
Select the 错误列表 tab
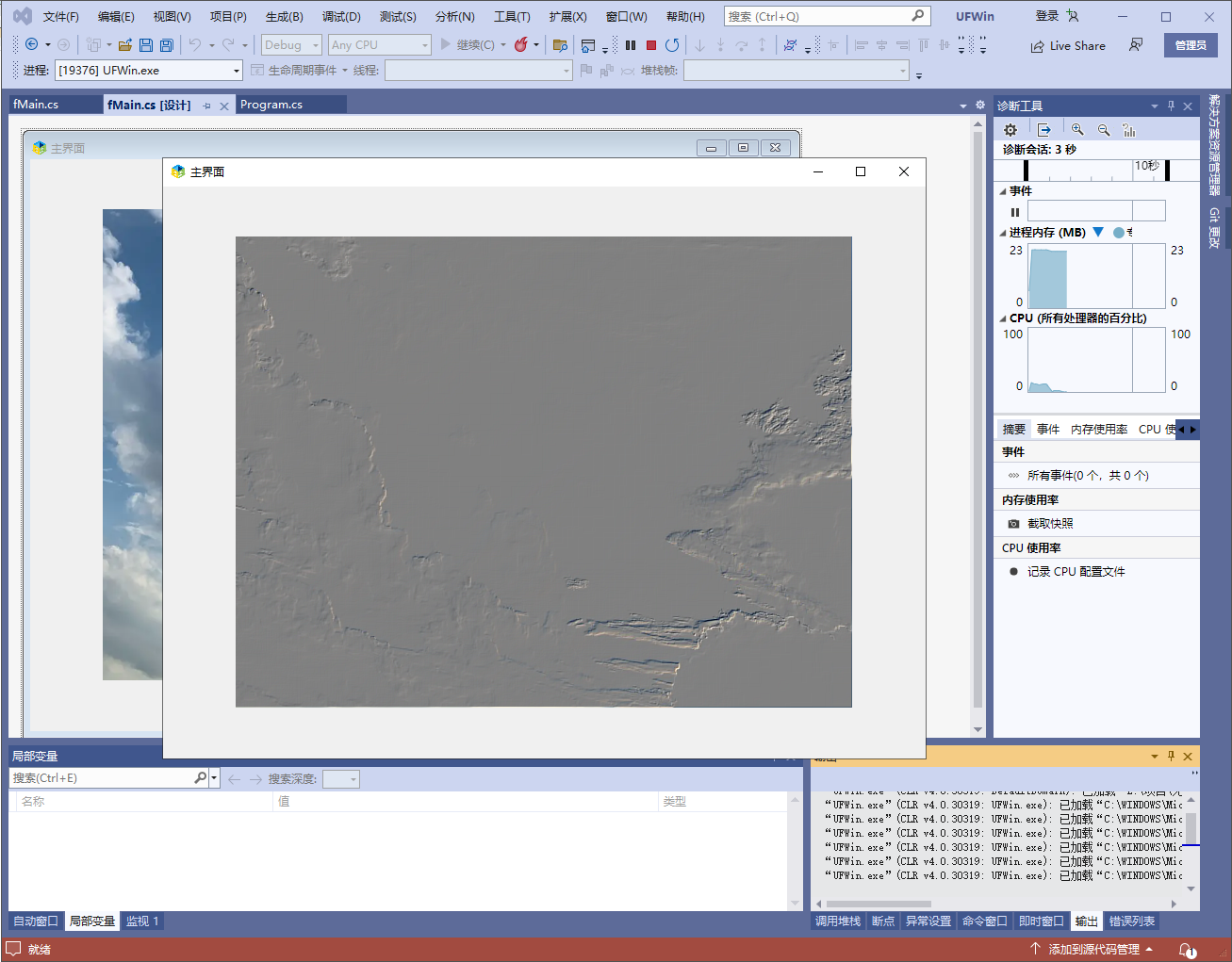pos(1132,921)
